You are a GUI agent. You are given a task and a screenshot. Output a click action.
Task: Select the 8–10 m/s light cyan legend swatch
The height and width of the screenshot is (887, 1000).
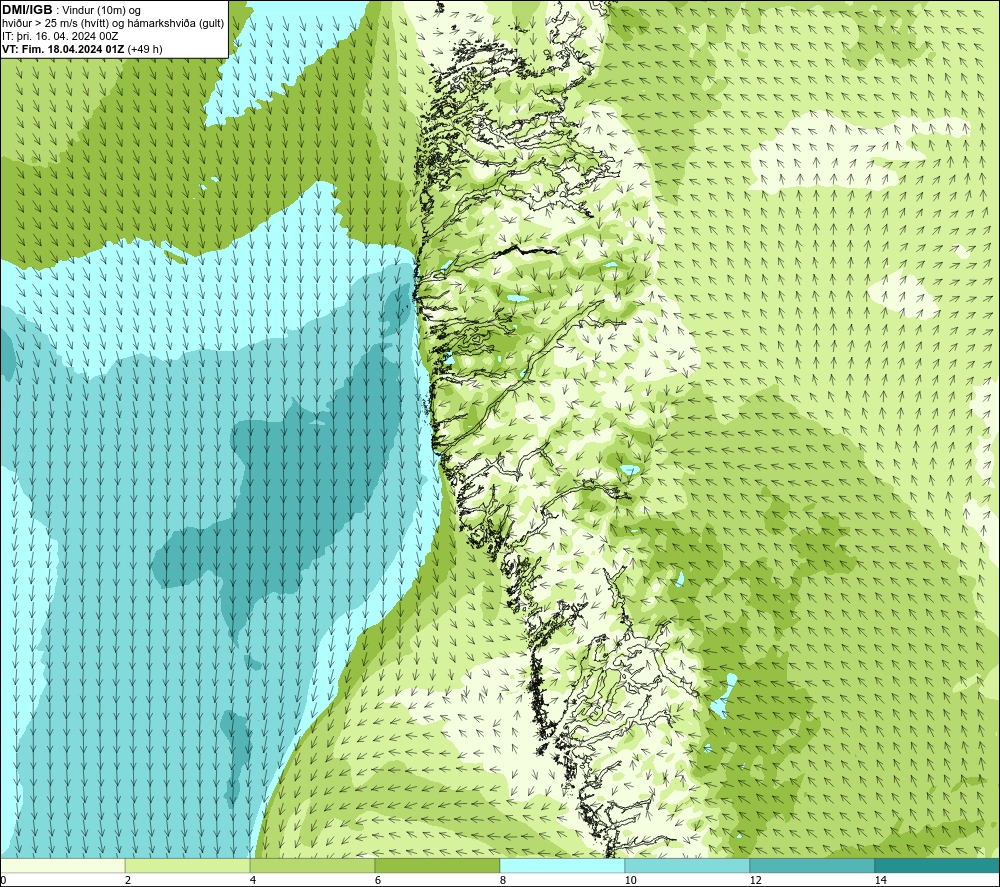point(562,865)
